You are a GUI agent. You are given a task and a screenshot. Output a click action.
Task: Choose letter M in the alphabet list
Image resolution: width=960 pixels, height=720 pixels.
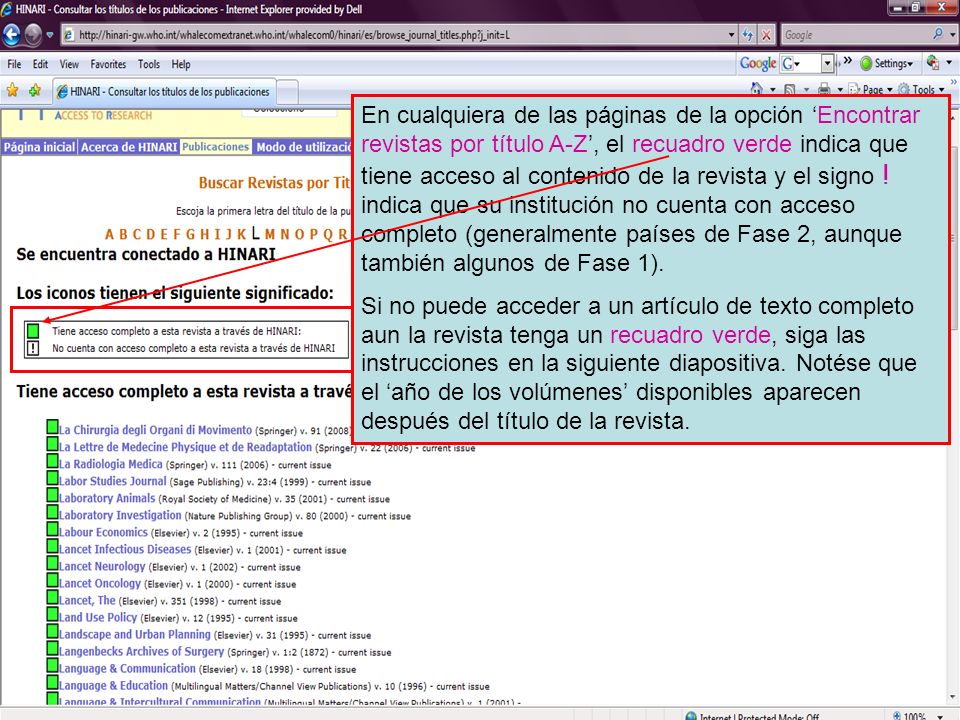(269, 234)
